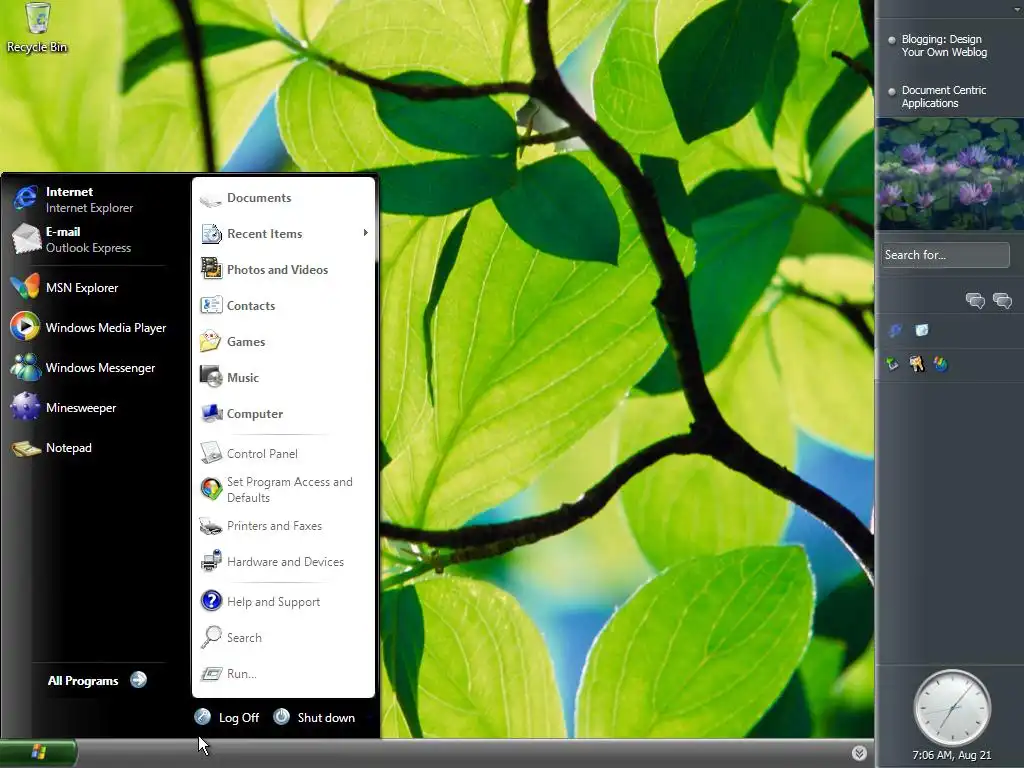Open the sidebar options dropdown arrow
The height and width of the screenshot is (768, 1024).
point(1016,10)
